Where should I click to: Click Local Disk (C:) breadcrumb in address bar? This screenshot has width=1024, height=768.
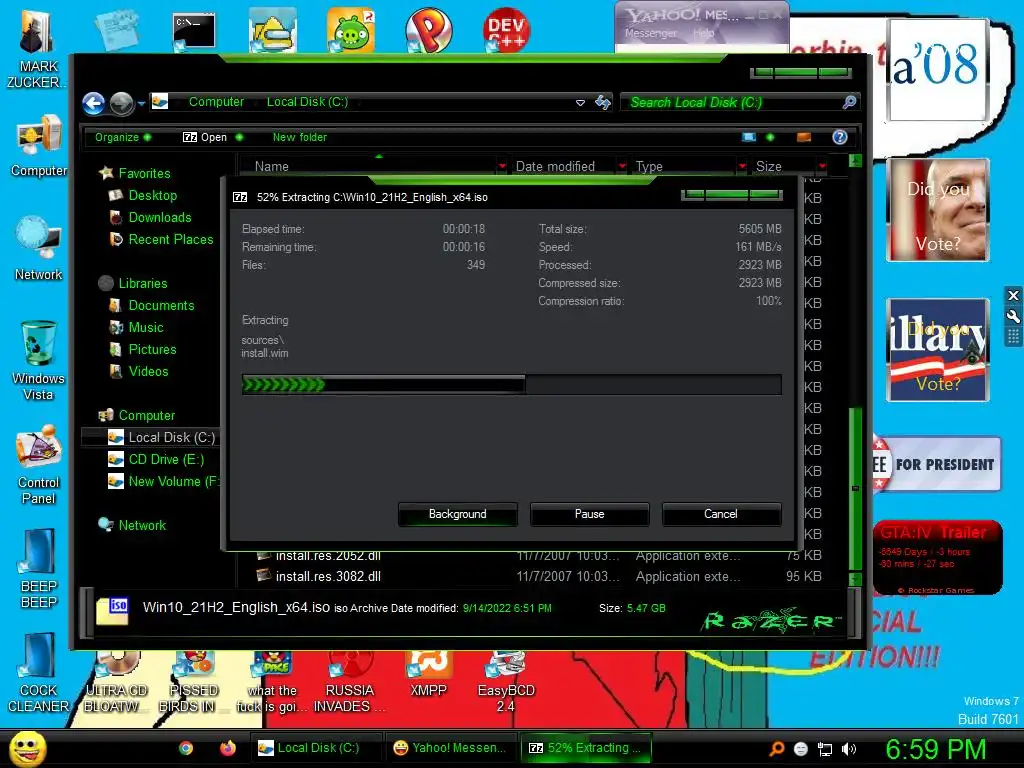coord(307,102)
